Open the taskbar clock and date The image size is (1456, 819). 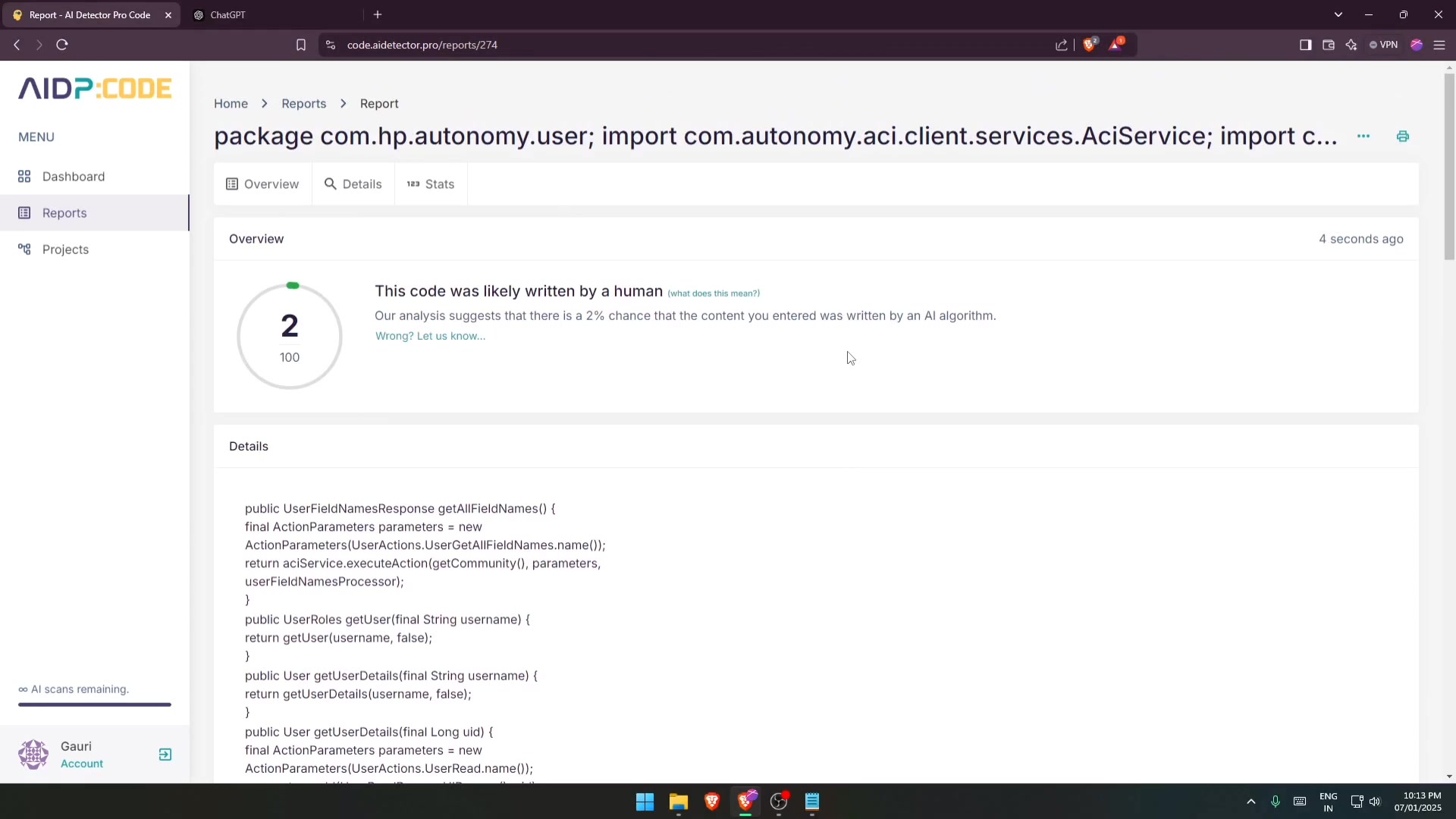pos(1417,802)
